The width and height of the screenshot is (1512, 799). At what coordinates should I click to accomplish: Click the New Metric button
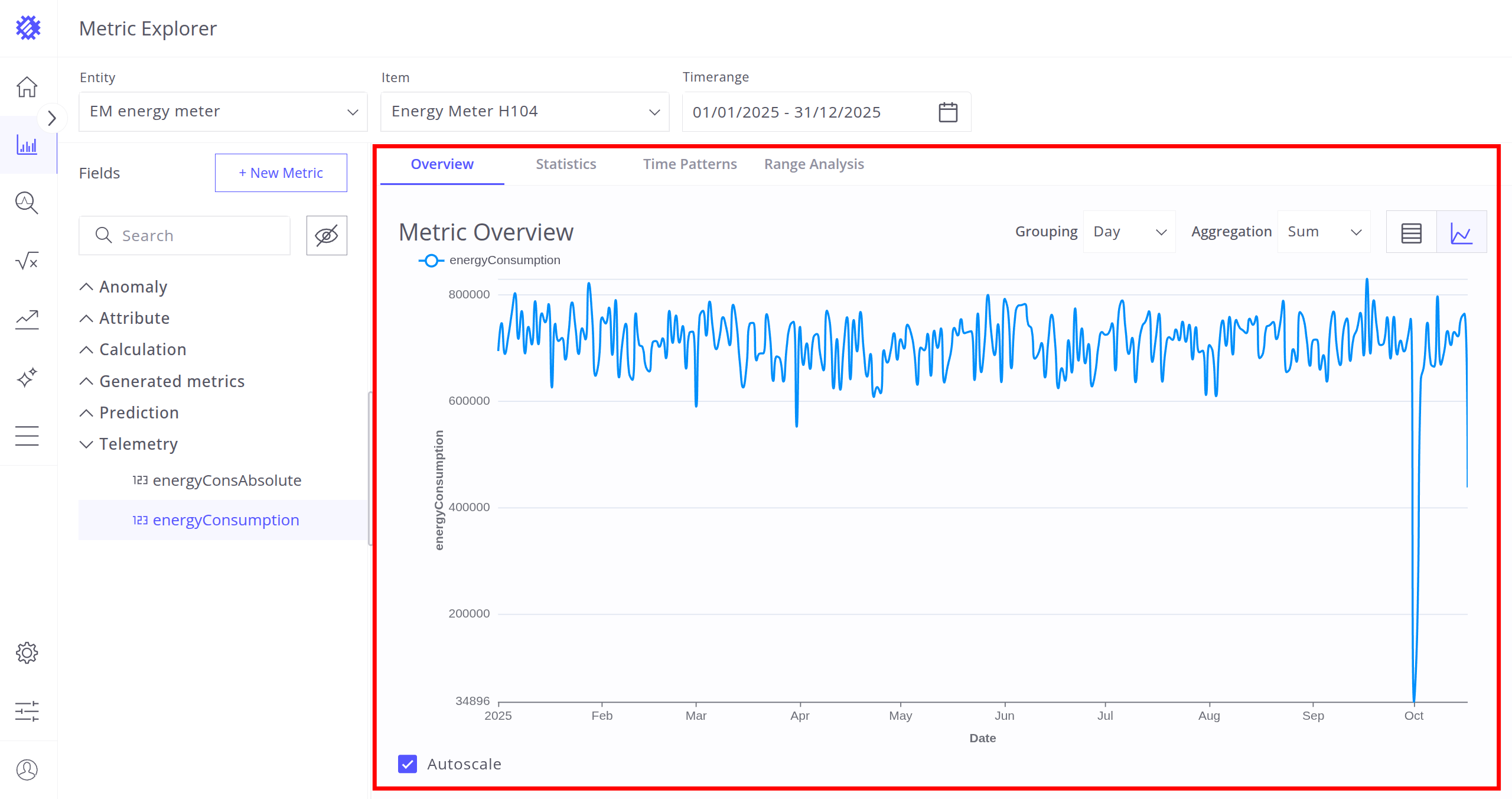coord(281,173)
